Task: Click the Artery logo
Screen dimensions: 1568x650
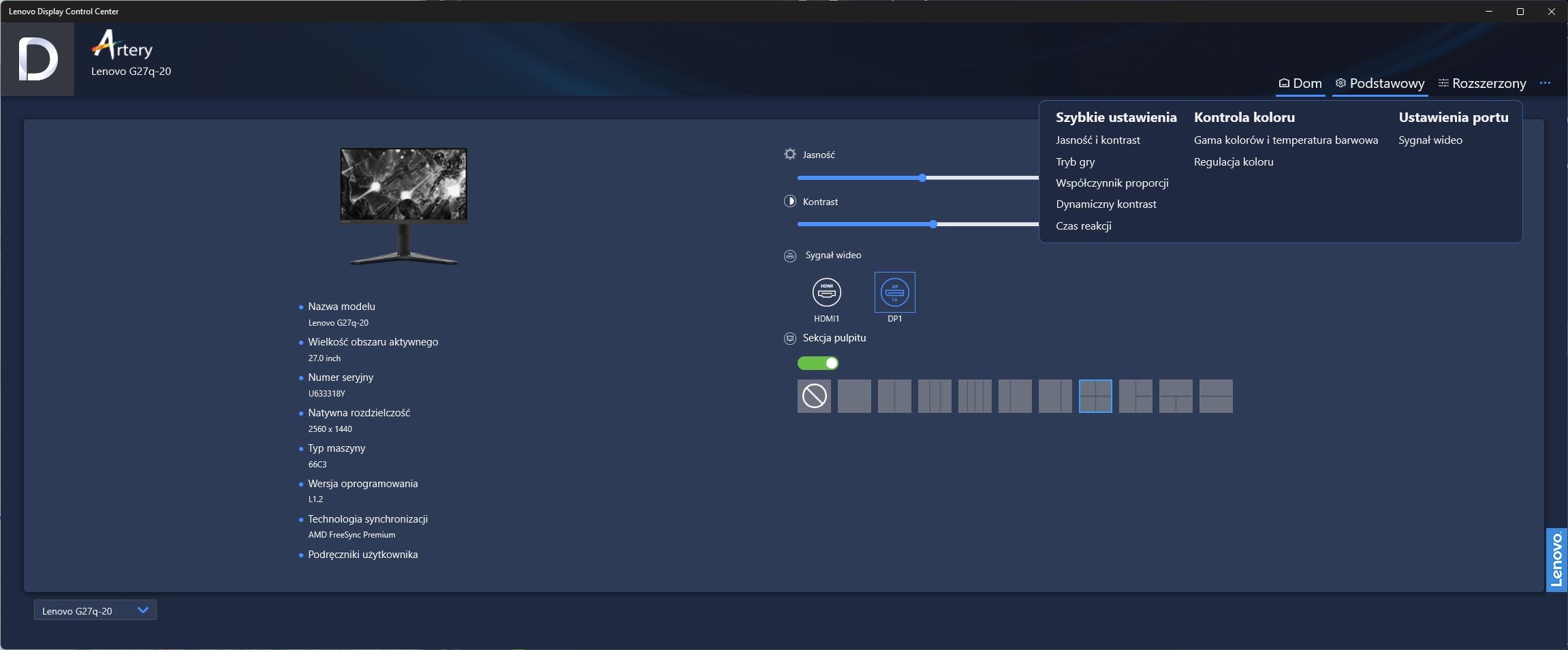Action: pos(122,45)
